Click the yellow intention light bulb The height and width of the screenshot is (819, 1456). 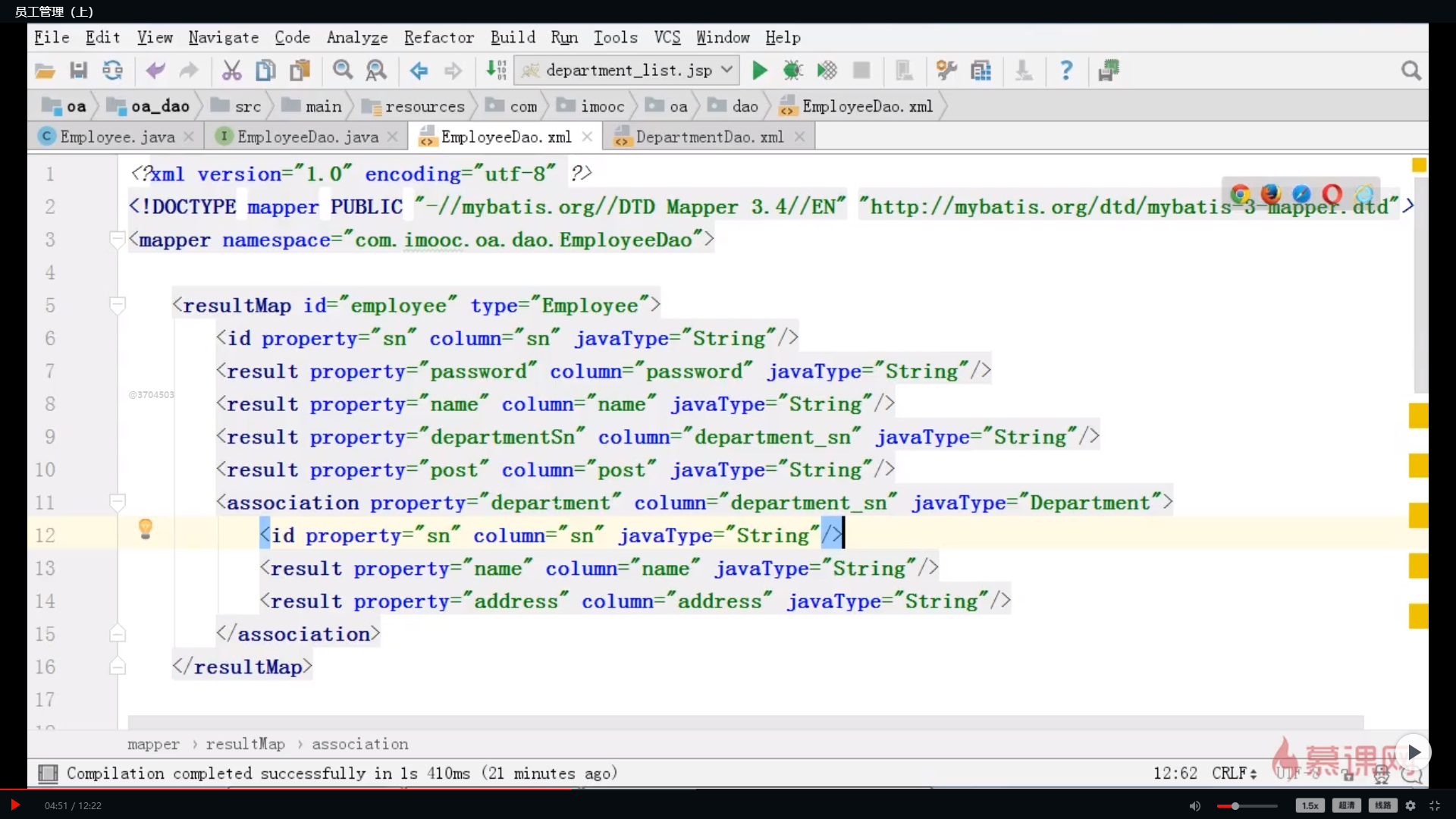coord(146,529)
